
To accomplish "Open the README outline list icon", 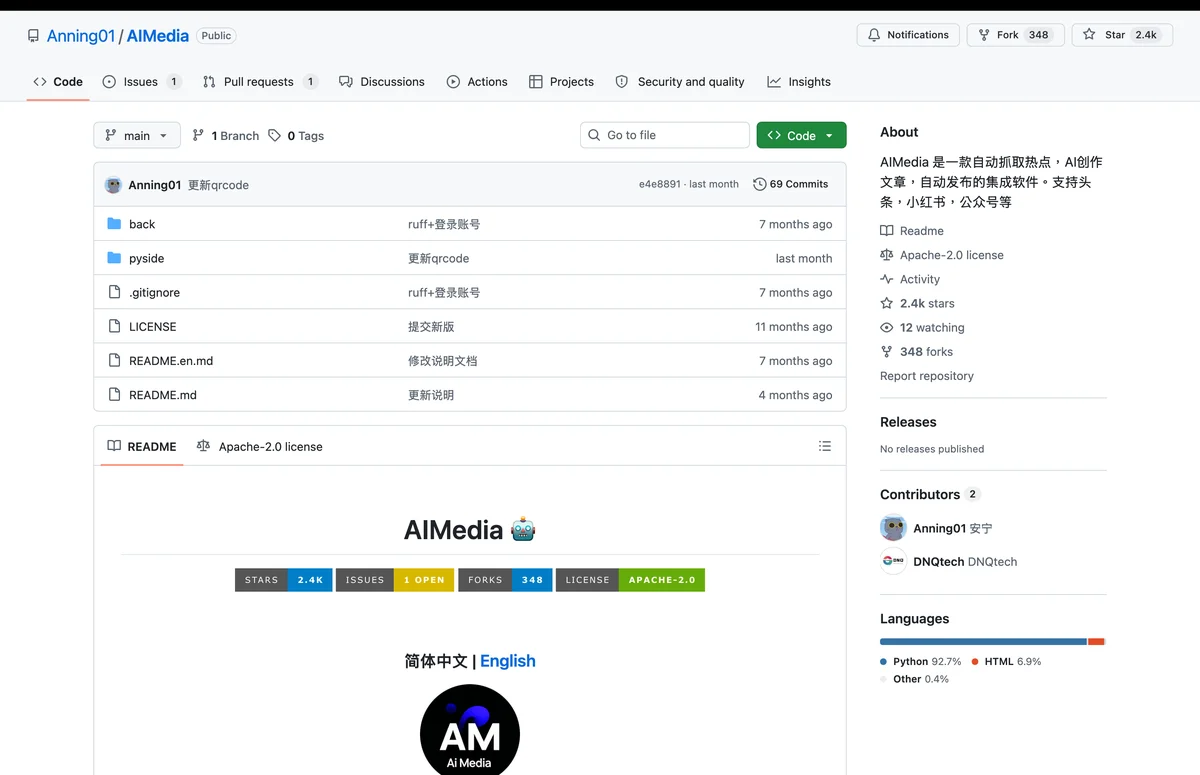I will [825, 446].
